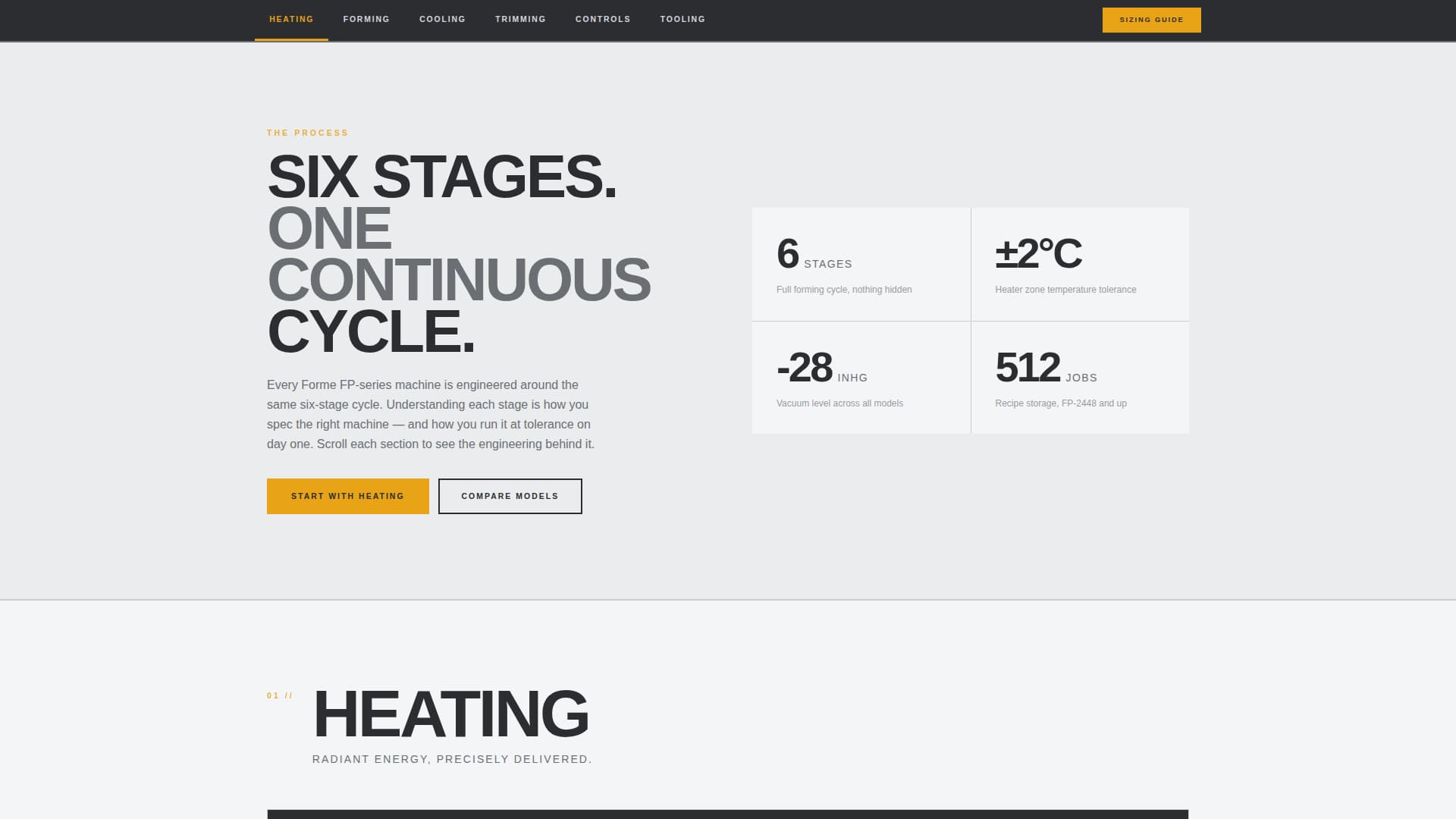Click the 6 STAGES stat card

(x=861, y=263)
